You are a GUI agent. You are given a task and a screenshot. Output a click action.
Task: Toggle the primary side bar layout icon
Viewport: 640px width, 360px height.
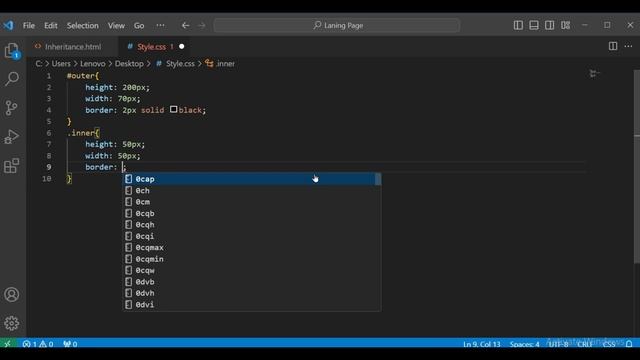coord(518,25)
